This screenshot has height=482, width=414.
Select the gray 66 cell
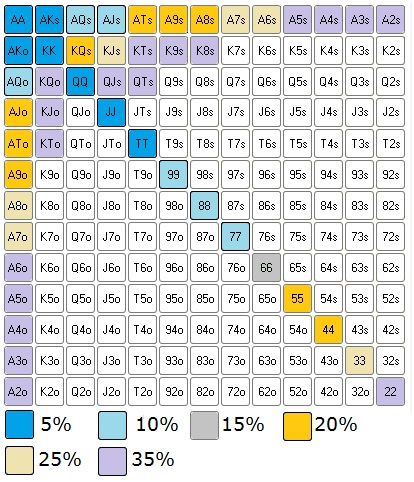point(266,267)
